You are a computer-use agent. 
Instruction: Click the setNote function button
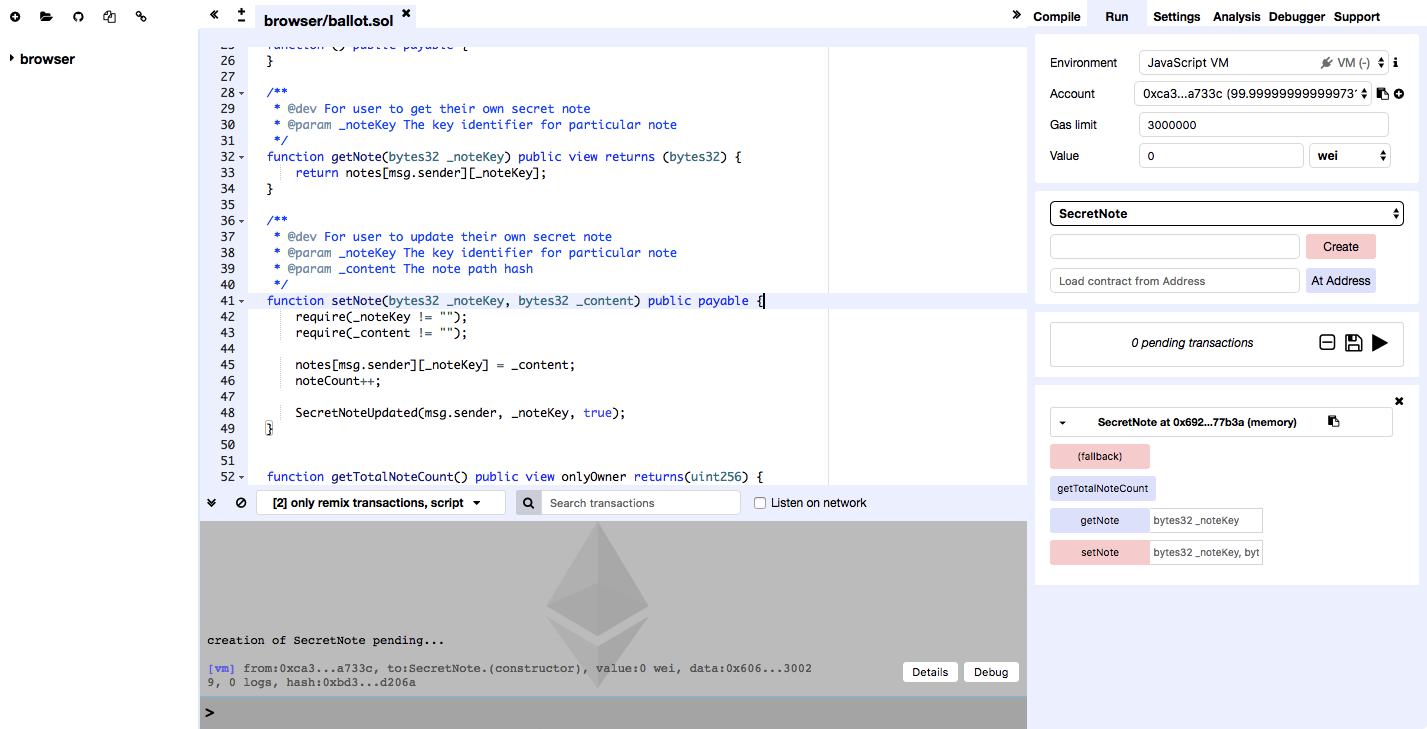pyautogui.click(x=1100, y=552)
